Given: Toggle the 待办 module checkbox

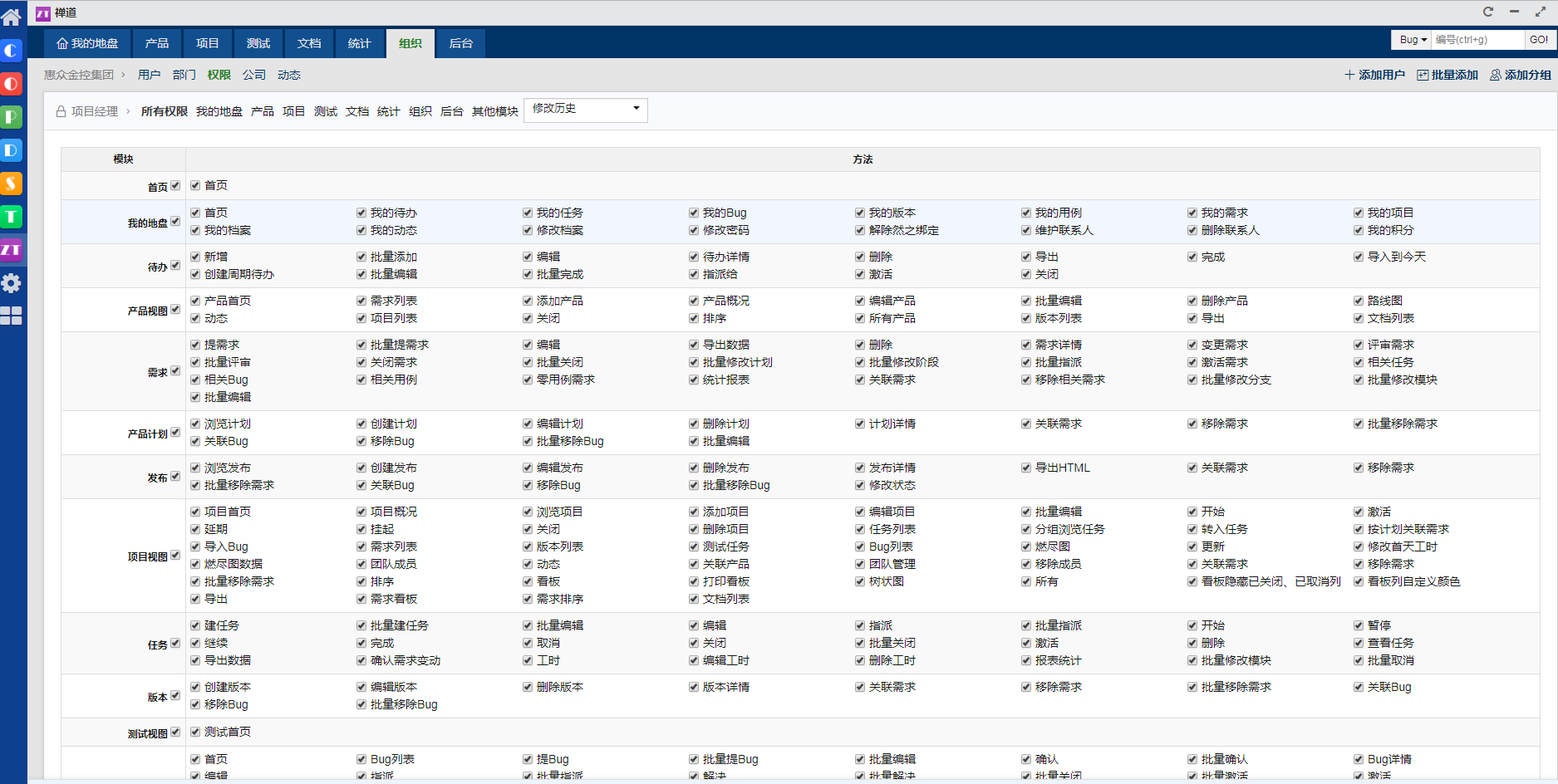Looking at the screenshot, I should point(175,266).
